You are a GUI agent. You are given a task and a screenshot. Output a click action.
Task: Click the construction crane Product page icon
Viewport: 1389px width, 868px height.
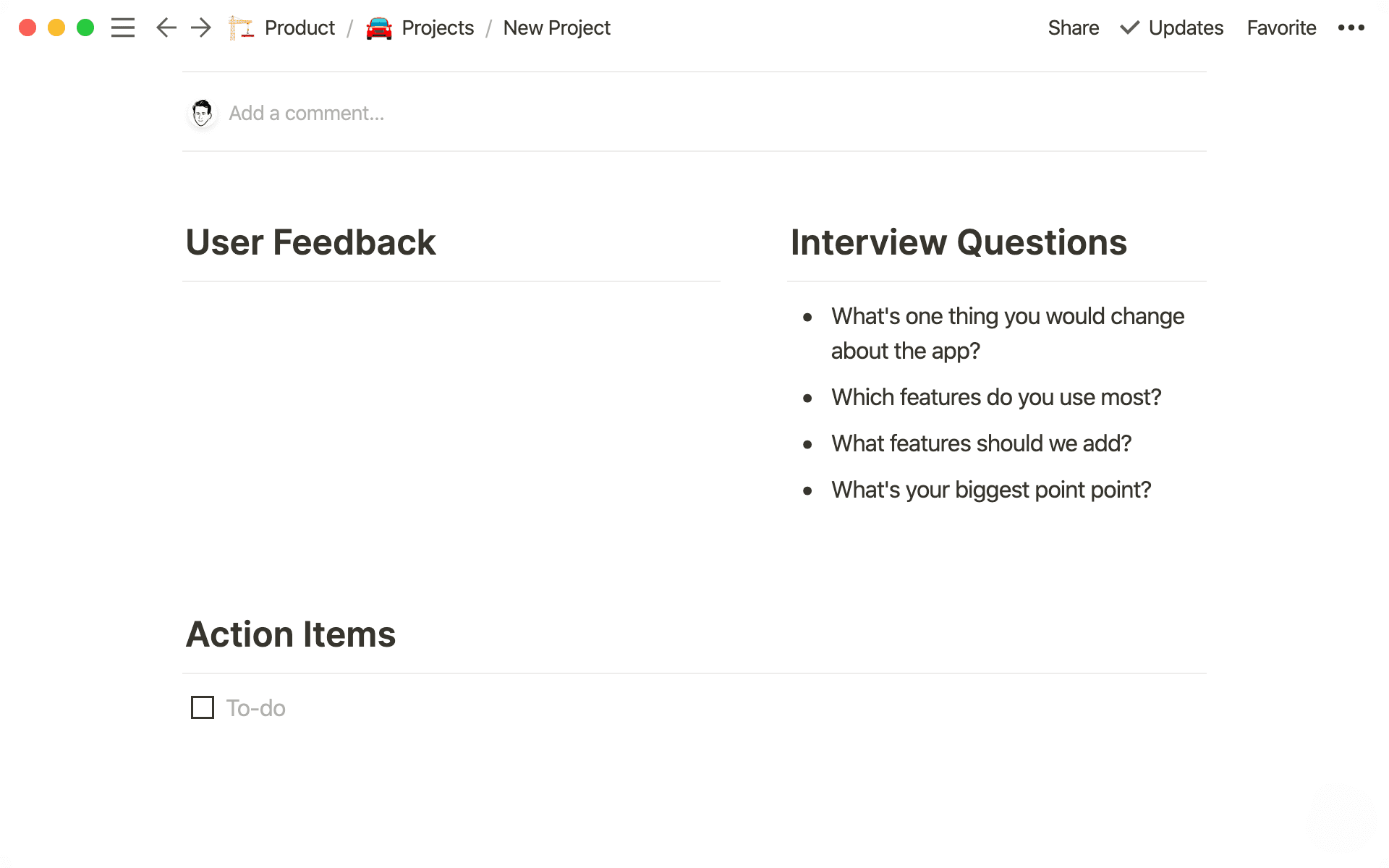[x=242, y=27]
